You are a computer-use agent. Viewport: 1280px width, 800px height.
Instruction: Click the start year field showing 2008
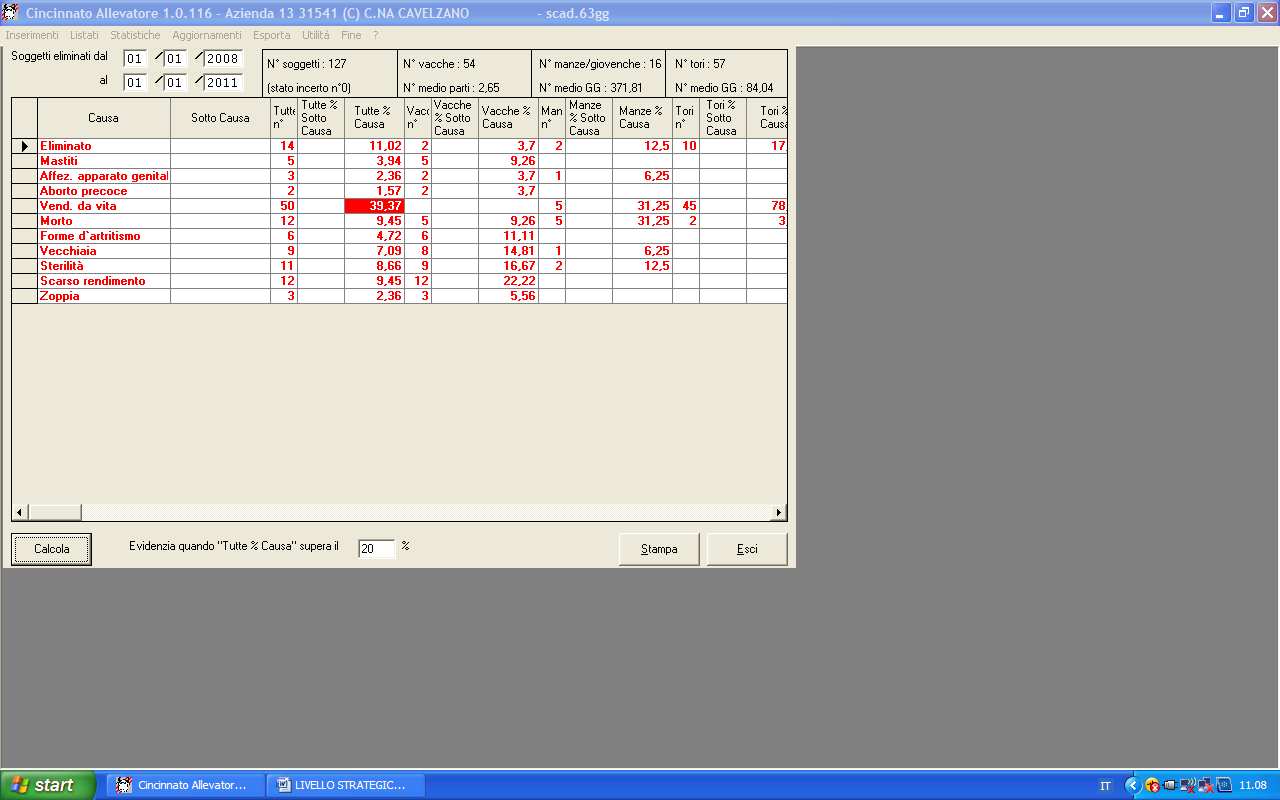pyautogui.click(x=222, y=59)
